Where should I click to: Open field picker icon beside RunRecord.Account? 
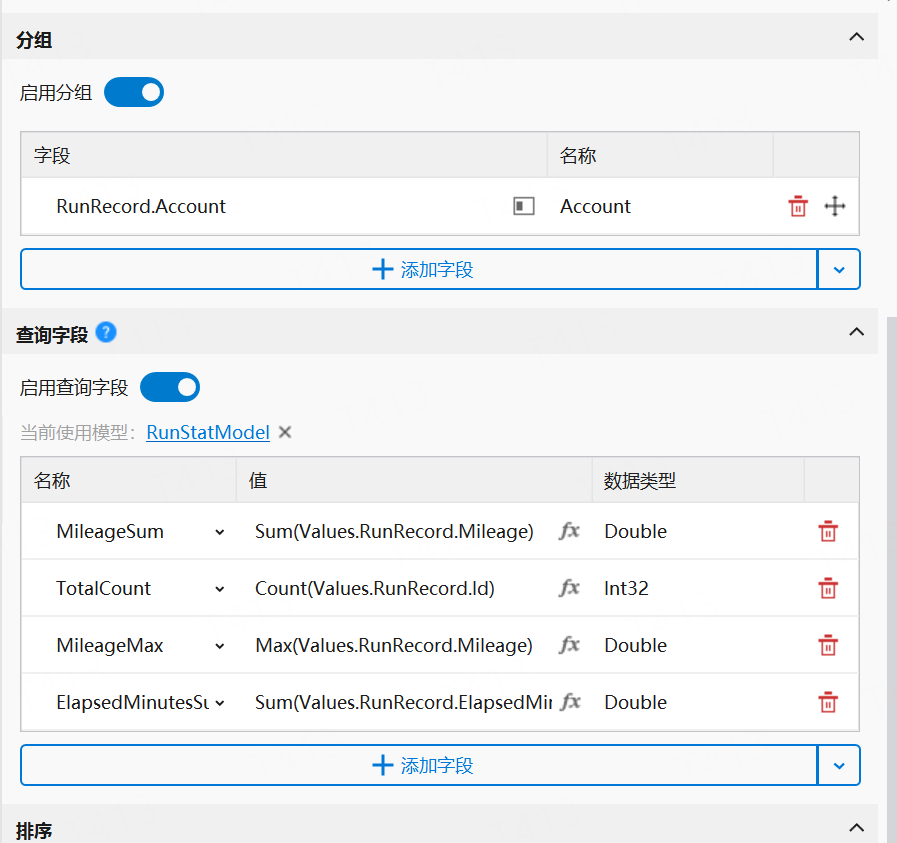click(x=523, y=206)
